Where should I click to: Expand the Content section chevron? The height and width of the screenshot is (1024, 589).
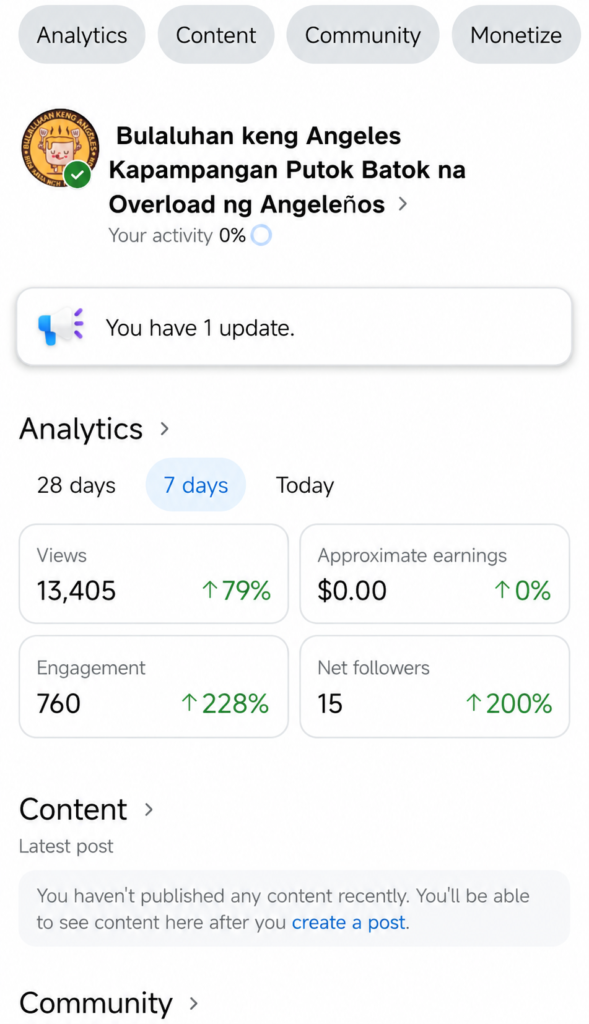click(x=149, y=810)
